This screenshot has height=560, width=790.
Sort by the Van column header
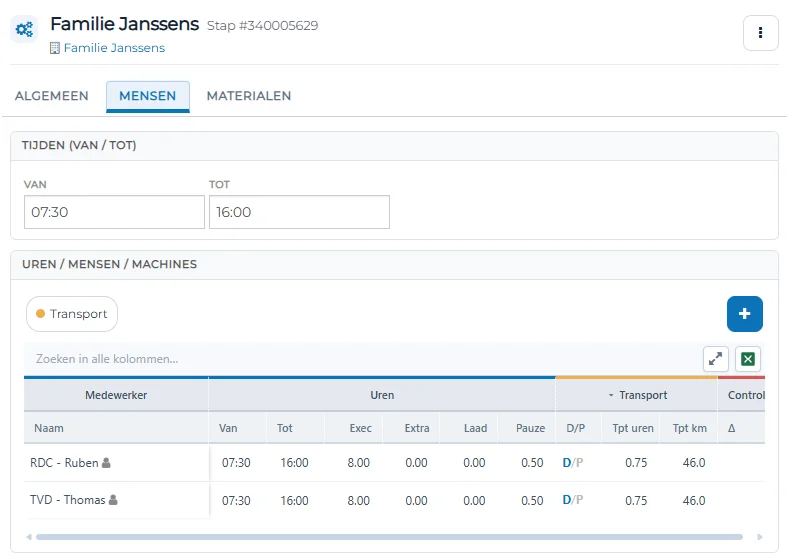(x=238, y=428)
